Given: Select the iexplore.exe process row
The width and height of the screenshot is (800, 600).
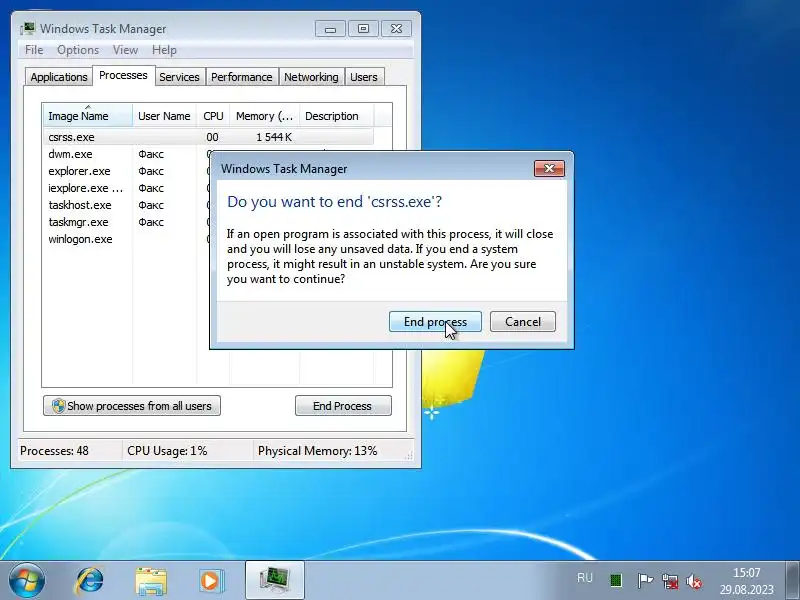Looking at the screenshot, I should (126, 188).
